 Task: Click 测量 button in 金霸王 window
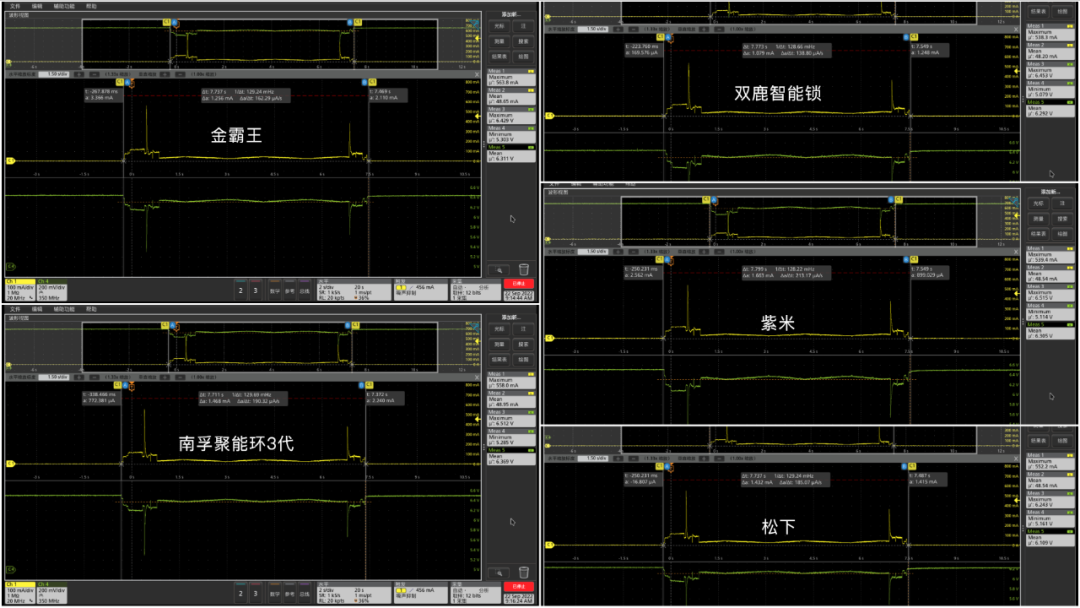click(x=499, y=41)
